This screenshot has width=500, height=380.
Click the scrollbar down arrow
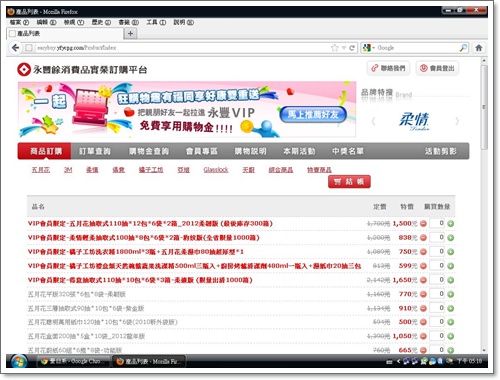(484, 350)
